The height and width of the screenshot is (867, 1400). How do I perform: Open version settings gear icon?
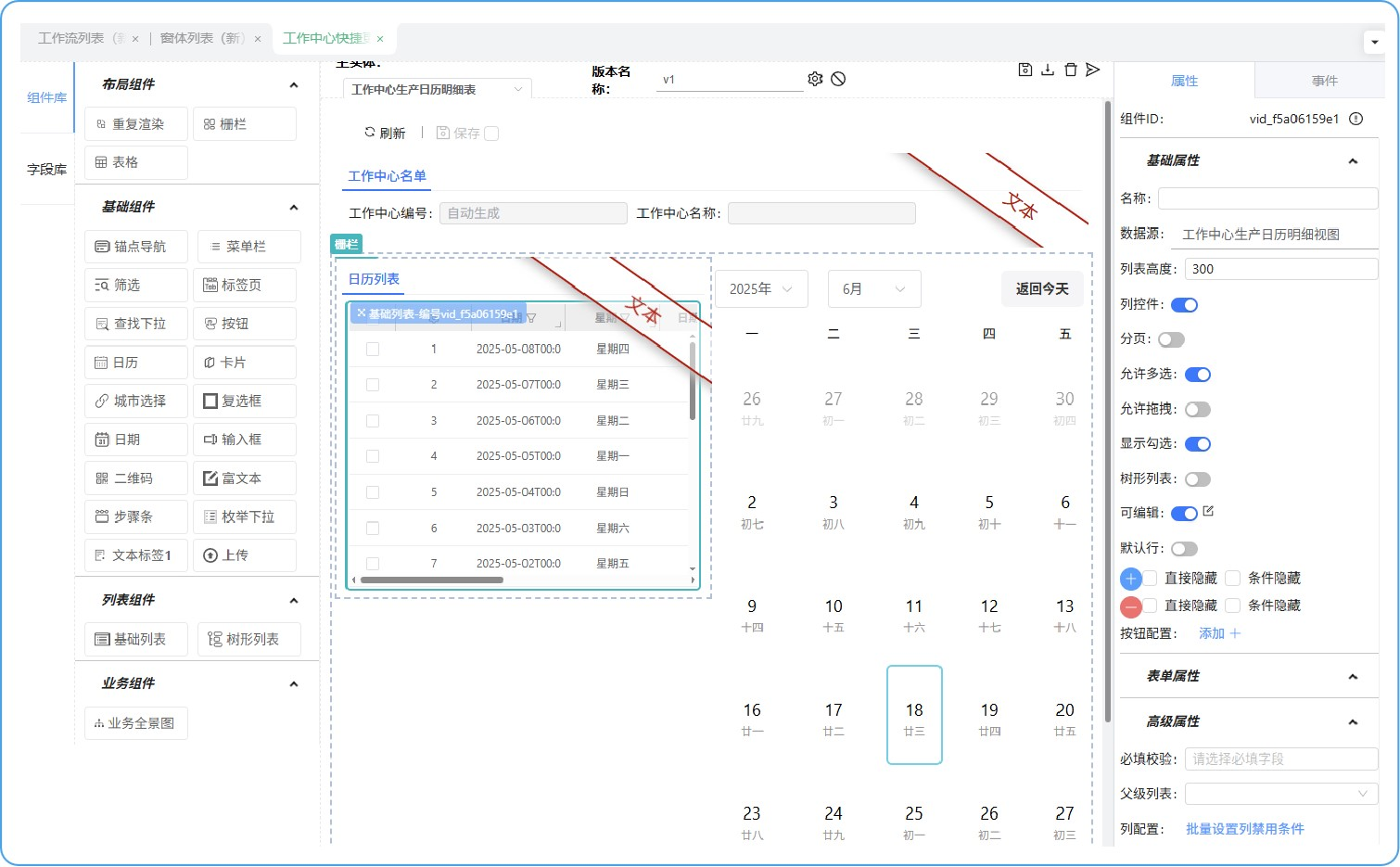pyautogui.click(x=815, y=79)
